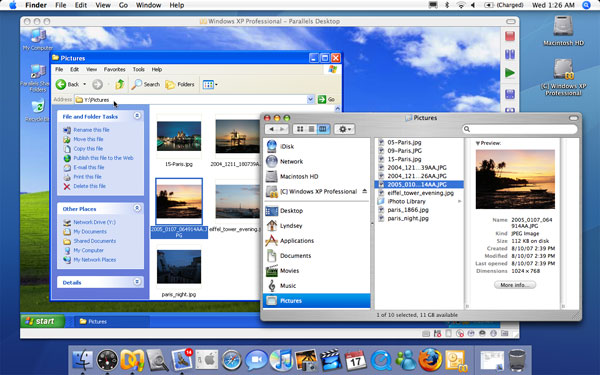Click the save-state disk icon in Parallels toolbar
Viewport: 600px width, 375px height.
[510, 94]
